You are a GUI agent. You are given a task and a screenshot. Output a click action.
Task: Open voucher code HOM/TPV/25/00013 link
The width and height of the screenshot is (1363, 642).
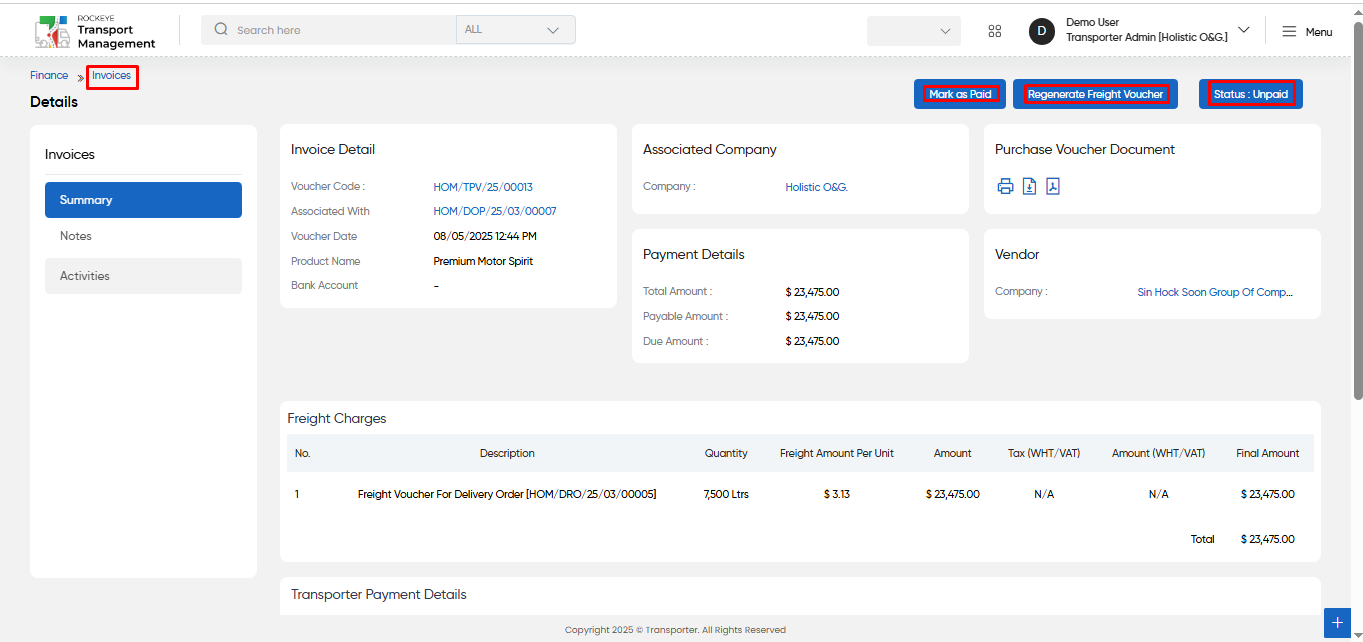(483, 187)
